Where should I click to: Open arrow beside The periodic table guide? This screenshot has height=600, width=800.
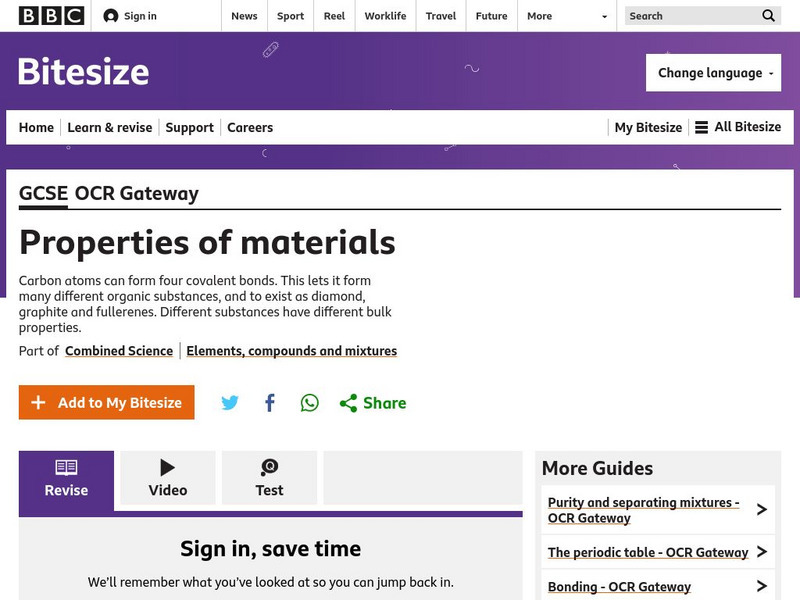pos(762,552)
